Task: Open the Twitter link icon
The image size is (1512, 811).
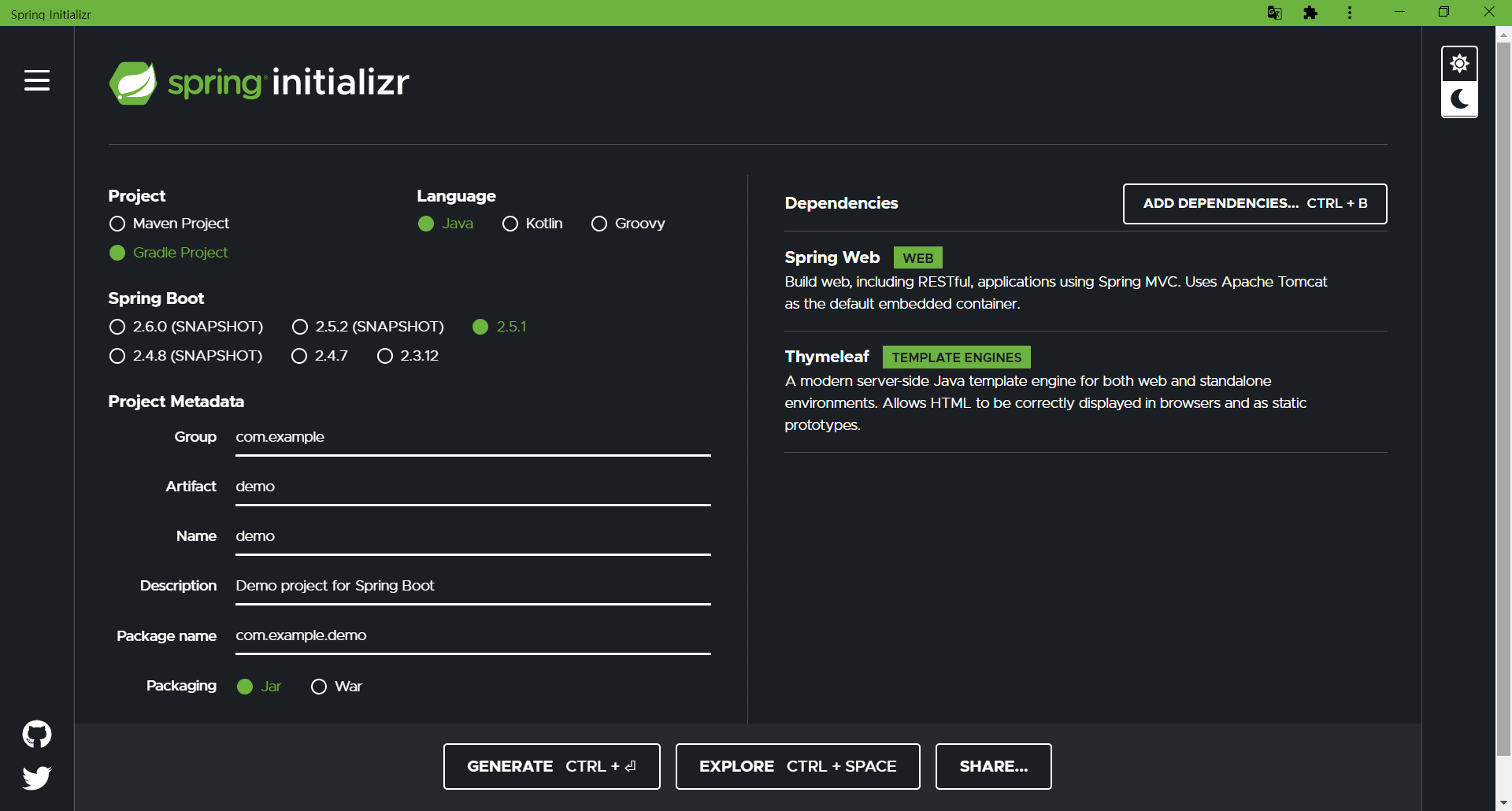Action: click(37, 778)
